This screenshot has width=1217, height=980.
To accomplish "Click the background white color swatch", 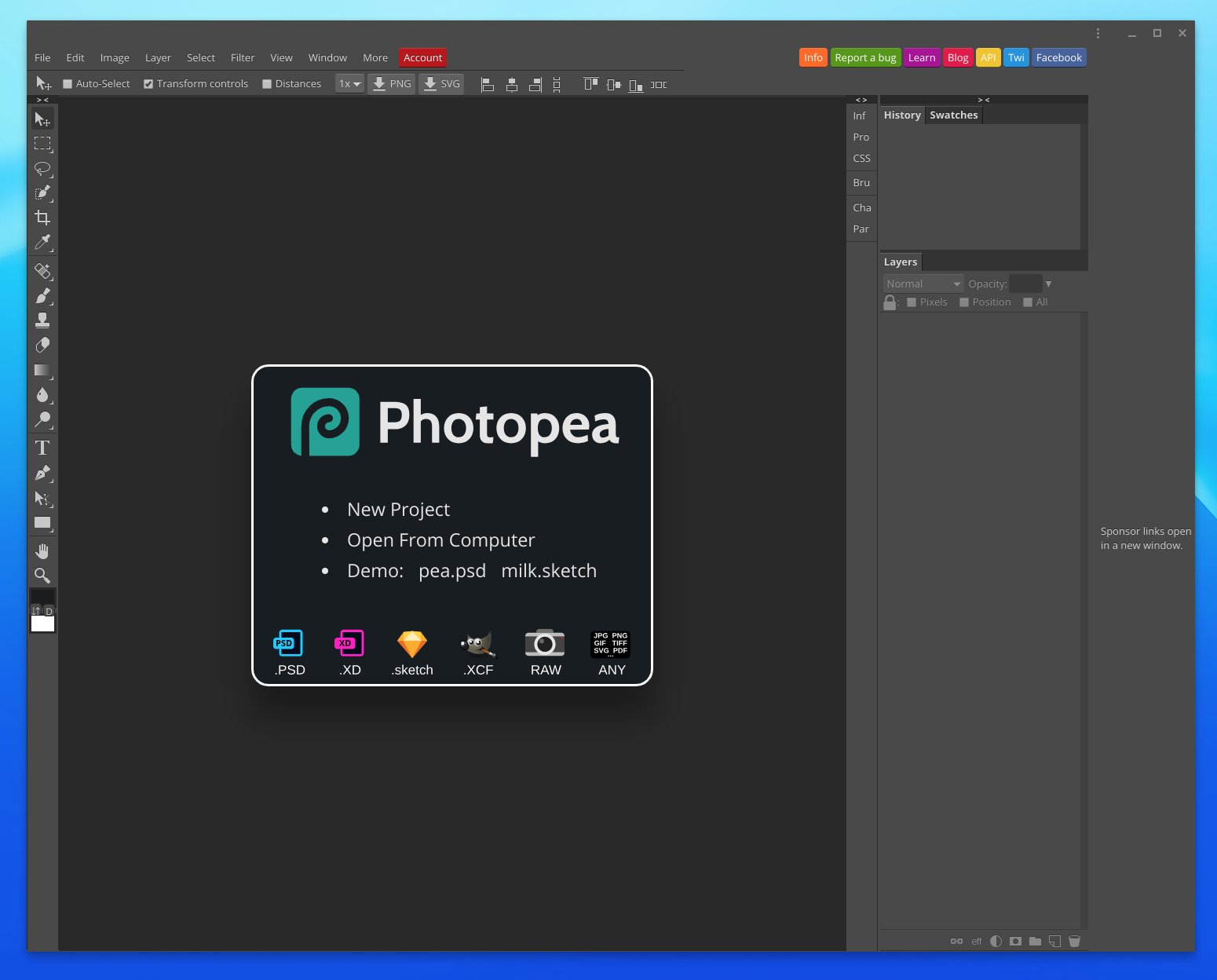I will [42, 624].
